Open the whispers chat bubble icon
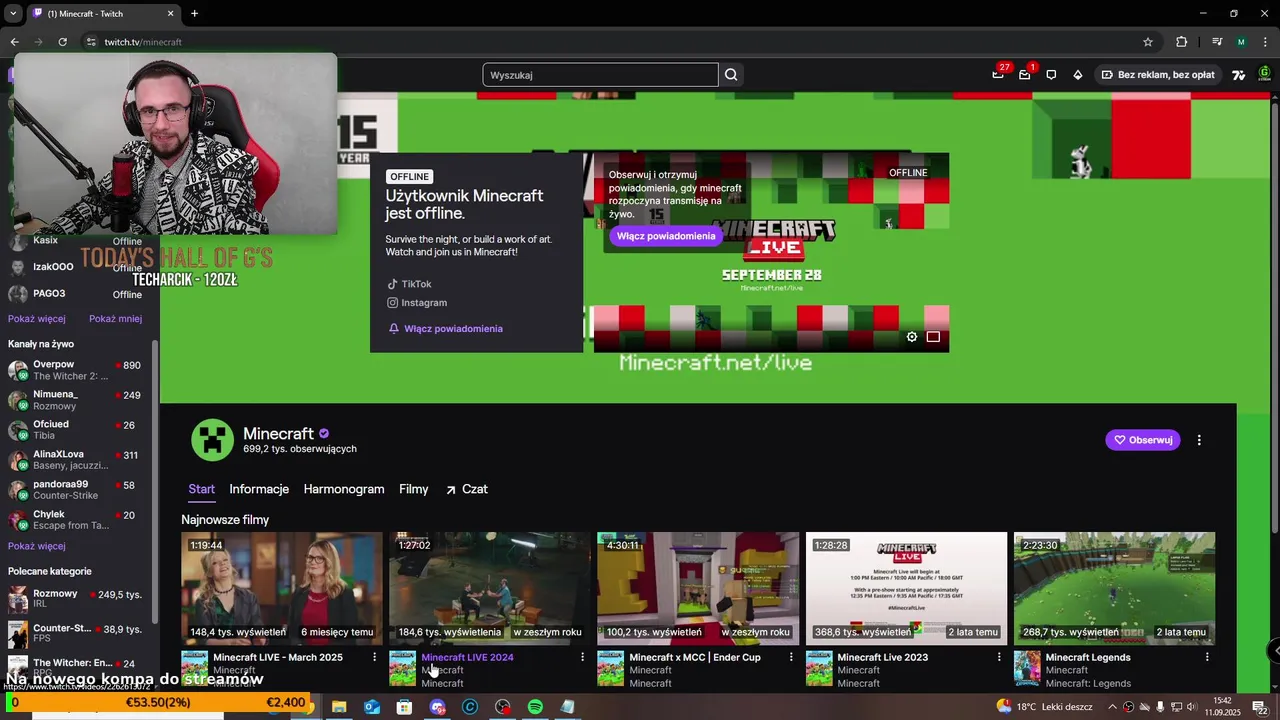1280x720 pixels. point(1051,75)
